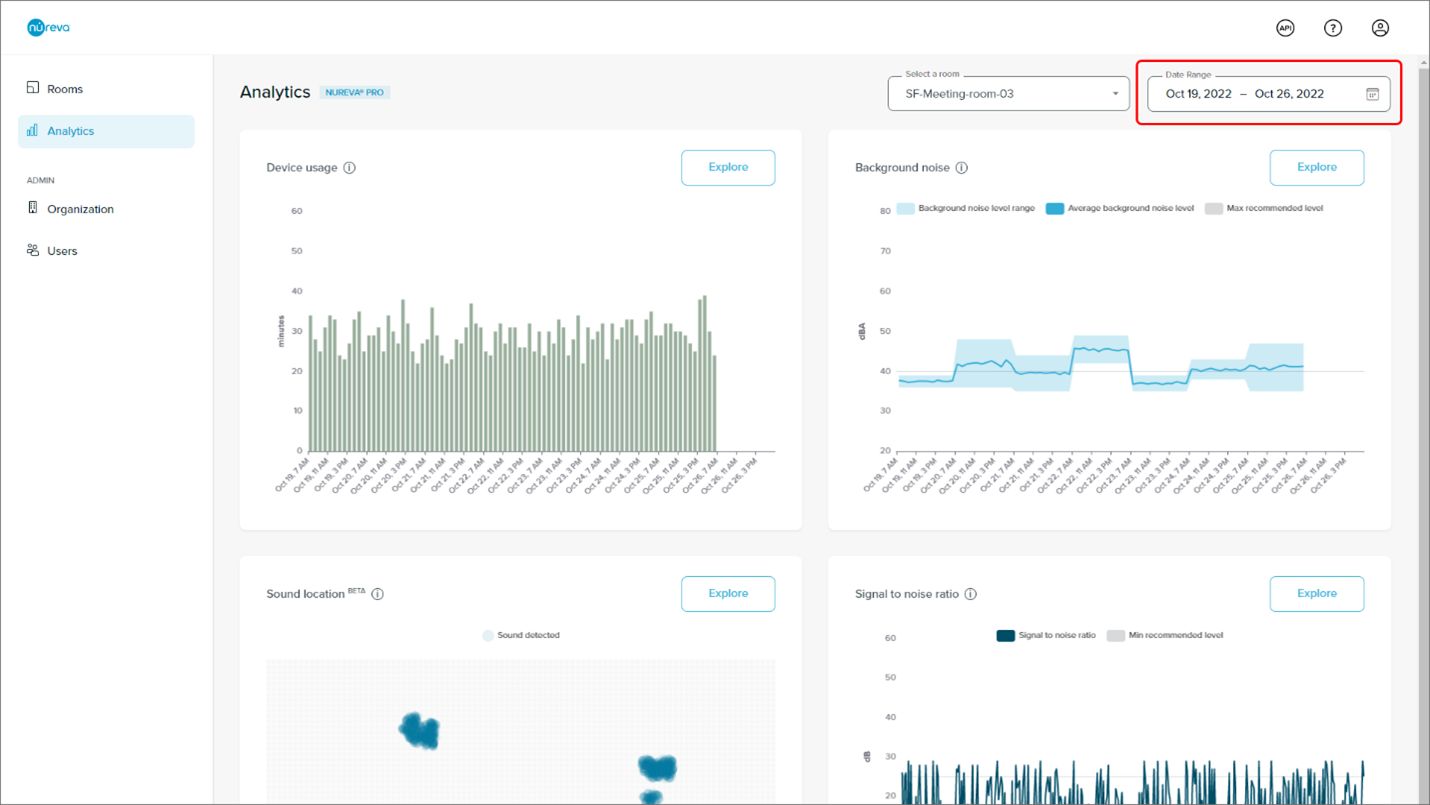The width and height of the screenshot is (1430, 805).
Task: Click the ADMIN section label
Action: click(x=41, y=181)
